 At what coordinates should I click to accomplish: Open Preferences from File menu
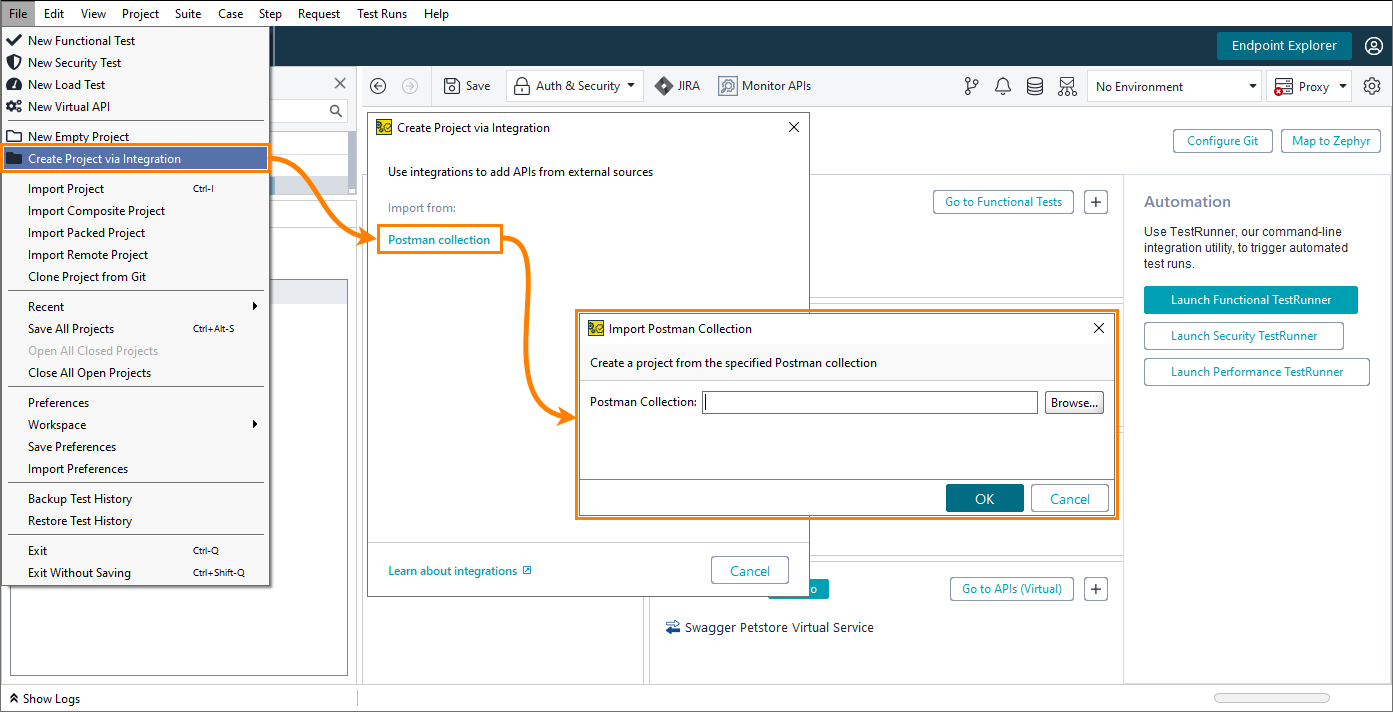[x=135, y=403]
